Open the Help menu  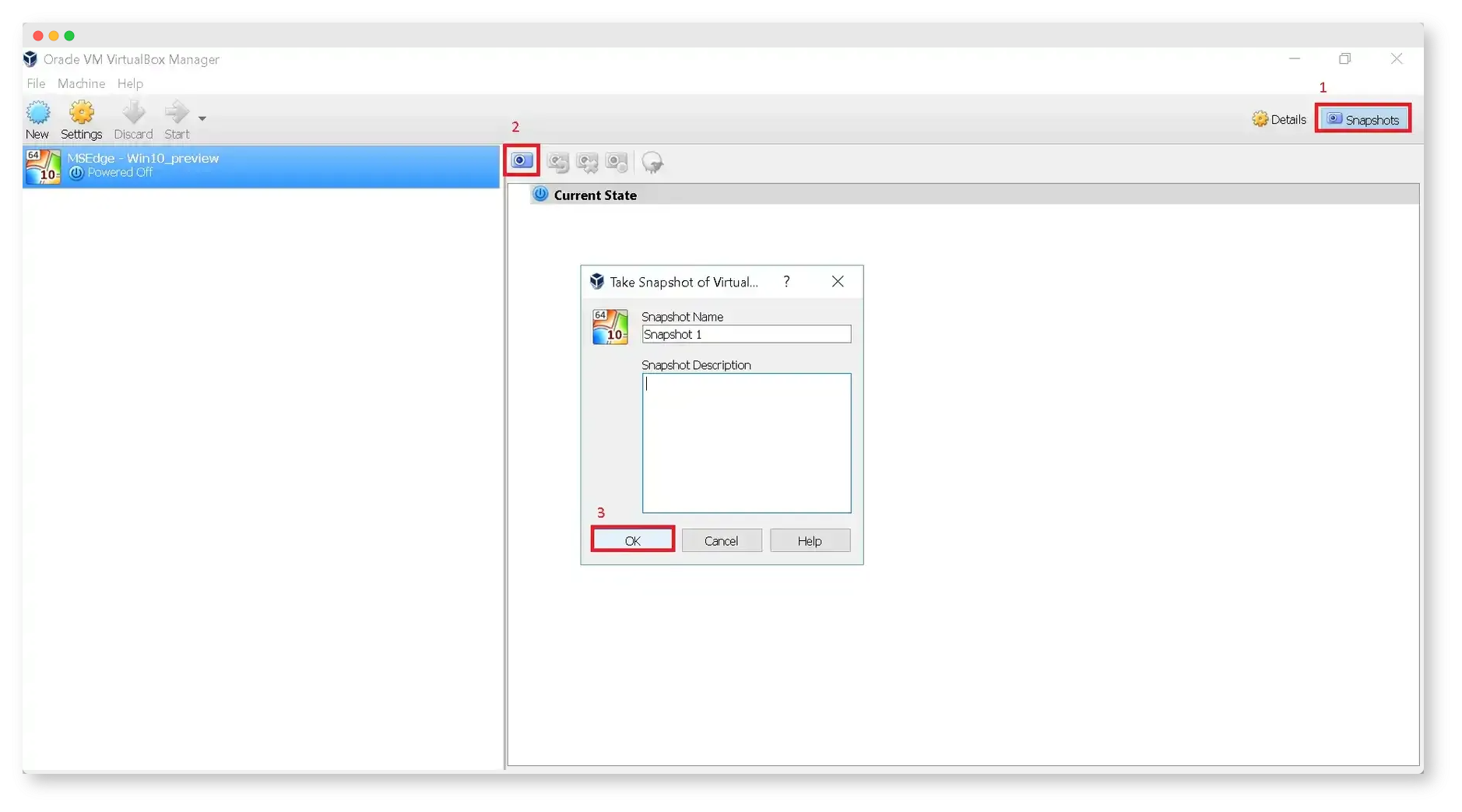[x=130, y=83]
